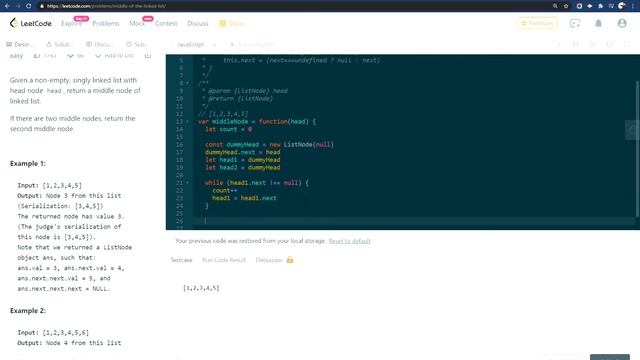Click the browser address bar URL
Image resolution: width=640 pixels, height=360 pixels.
pyautogui.click(x=106, y=6)
